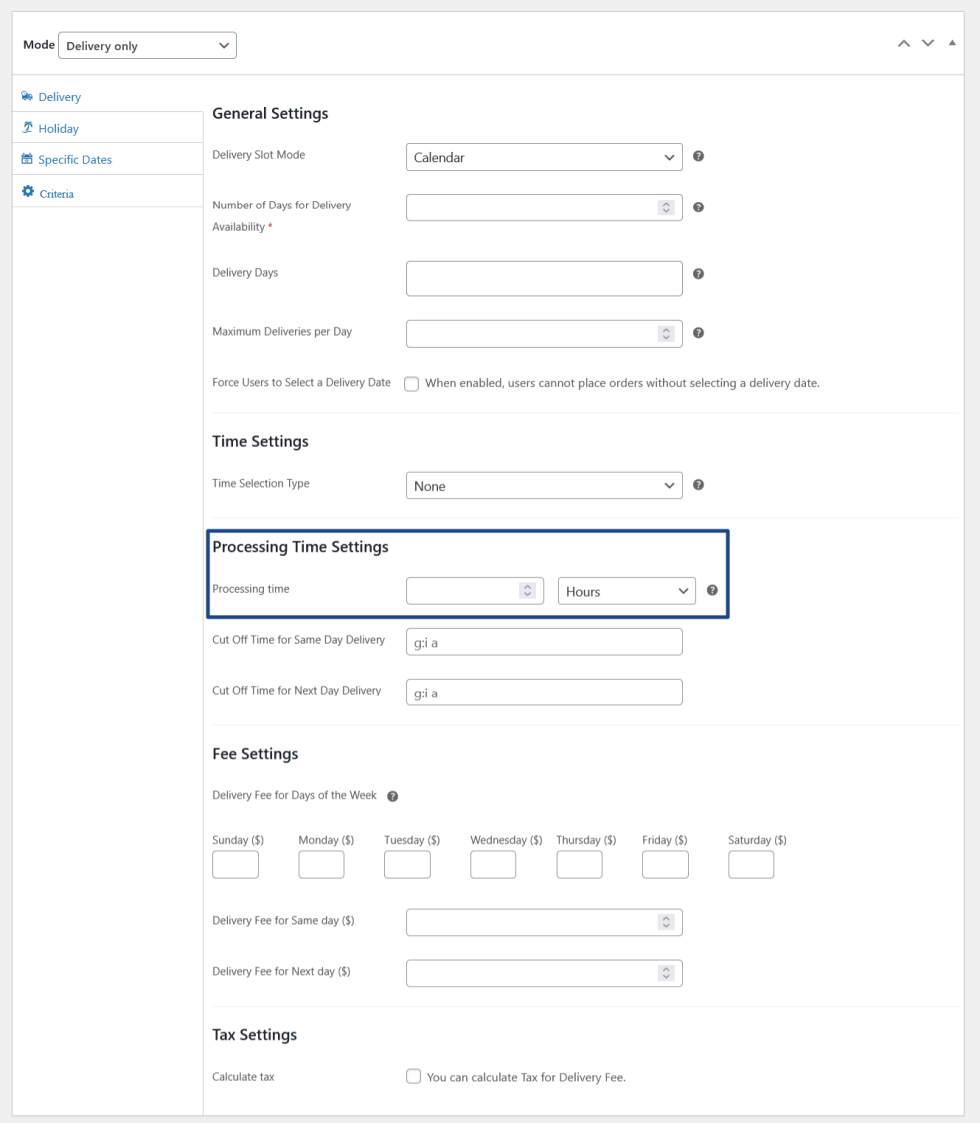Click the move-up arrow in panel header
The width and height of the screenshot is (980, 1123).
(x=904, y=44)
